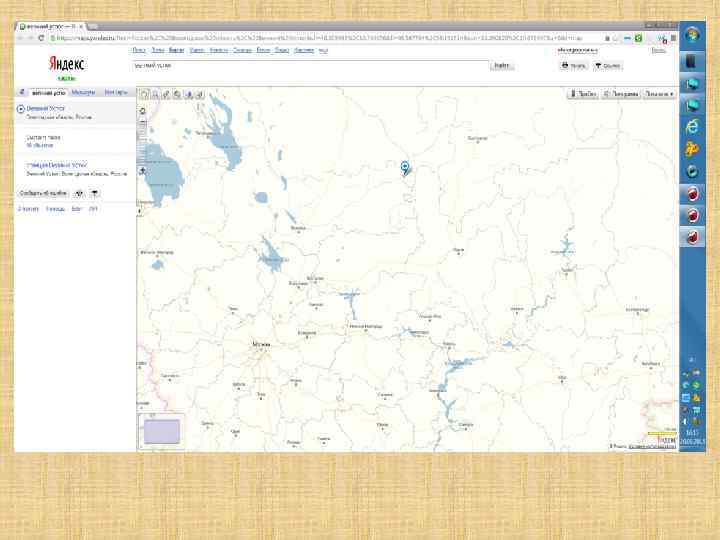Switch to the Мои карты tab
The height and width of the screenshot is (540, 720).
(116, 93)
